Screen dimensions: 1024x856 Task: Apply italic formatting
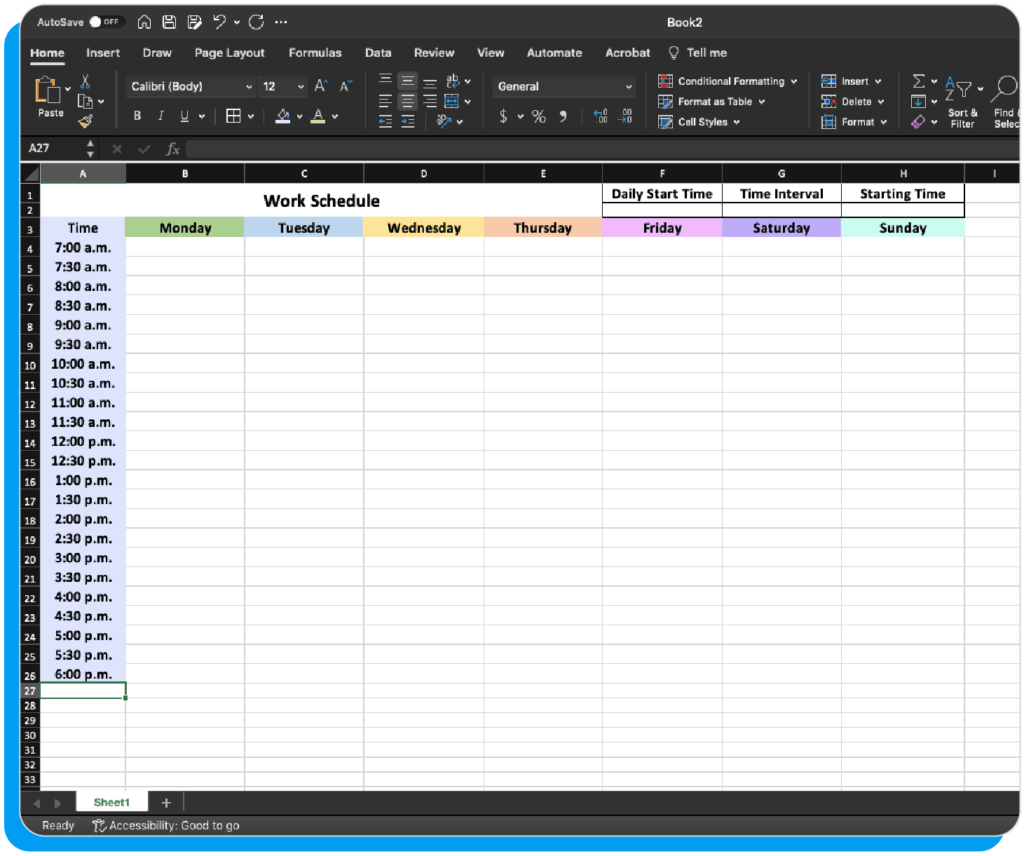click(160, 115)
